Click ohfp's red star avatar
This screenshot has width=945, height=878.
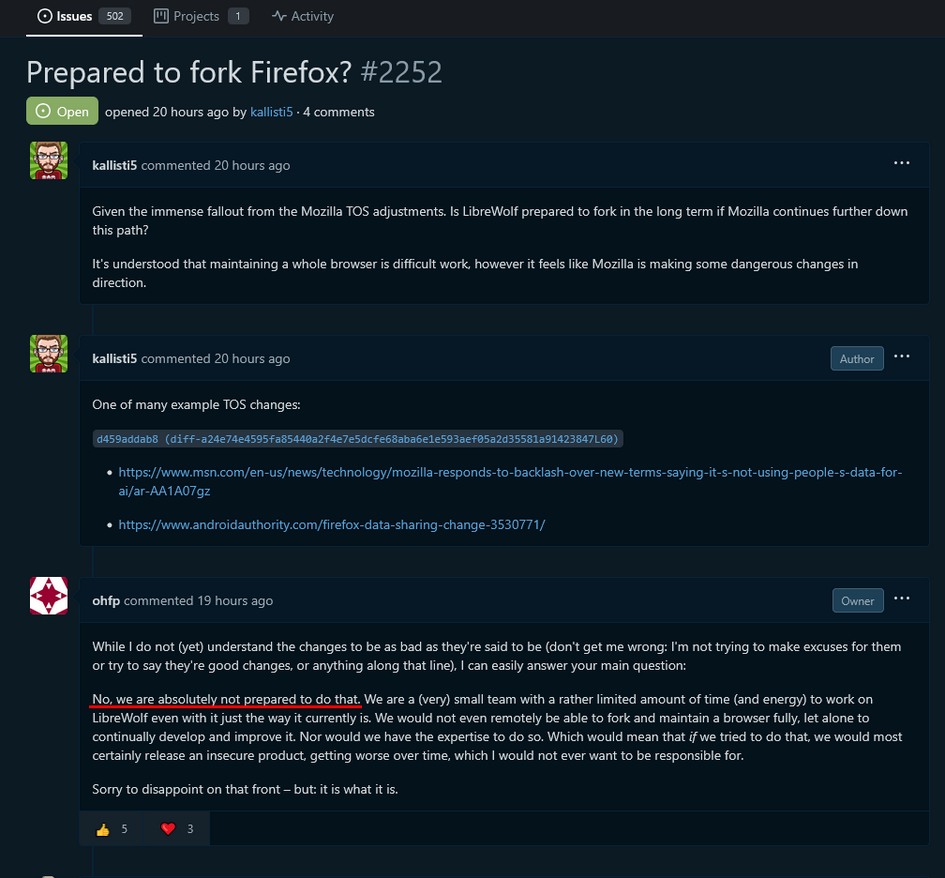coord(49,596)
